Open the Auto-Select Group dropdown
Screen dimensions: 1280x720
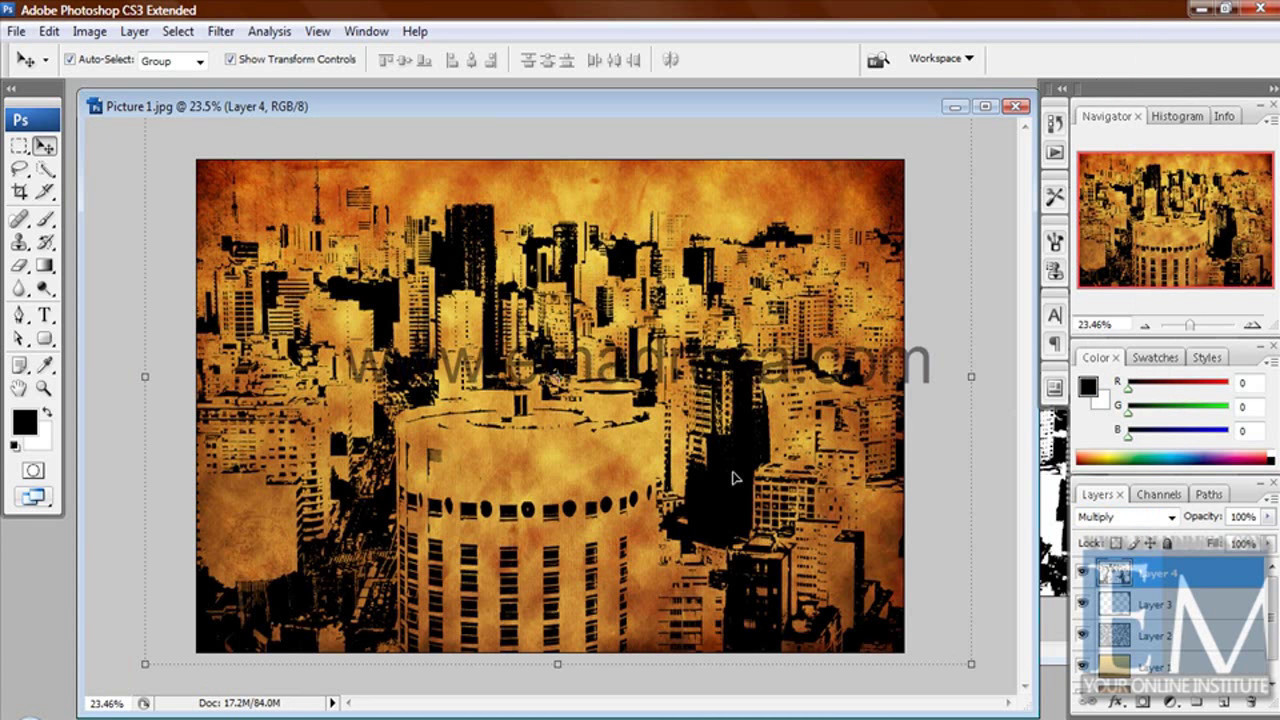172,61
